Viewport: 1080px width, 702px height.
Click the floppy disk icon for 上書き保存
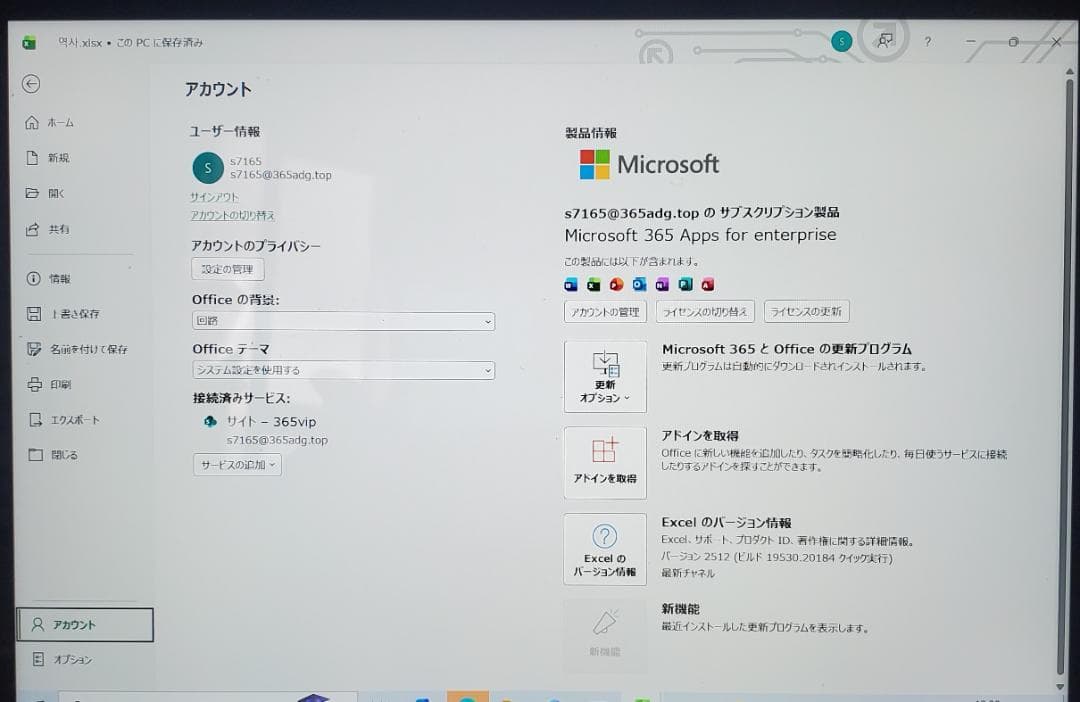pos(34,313)
